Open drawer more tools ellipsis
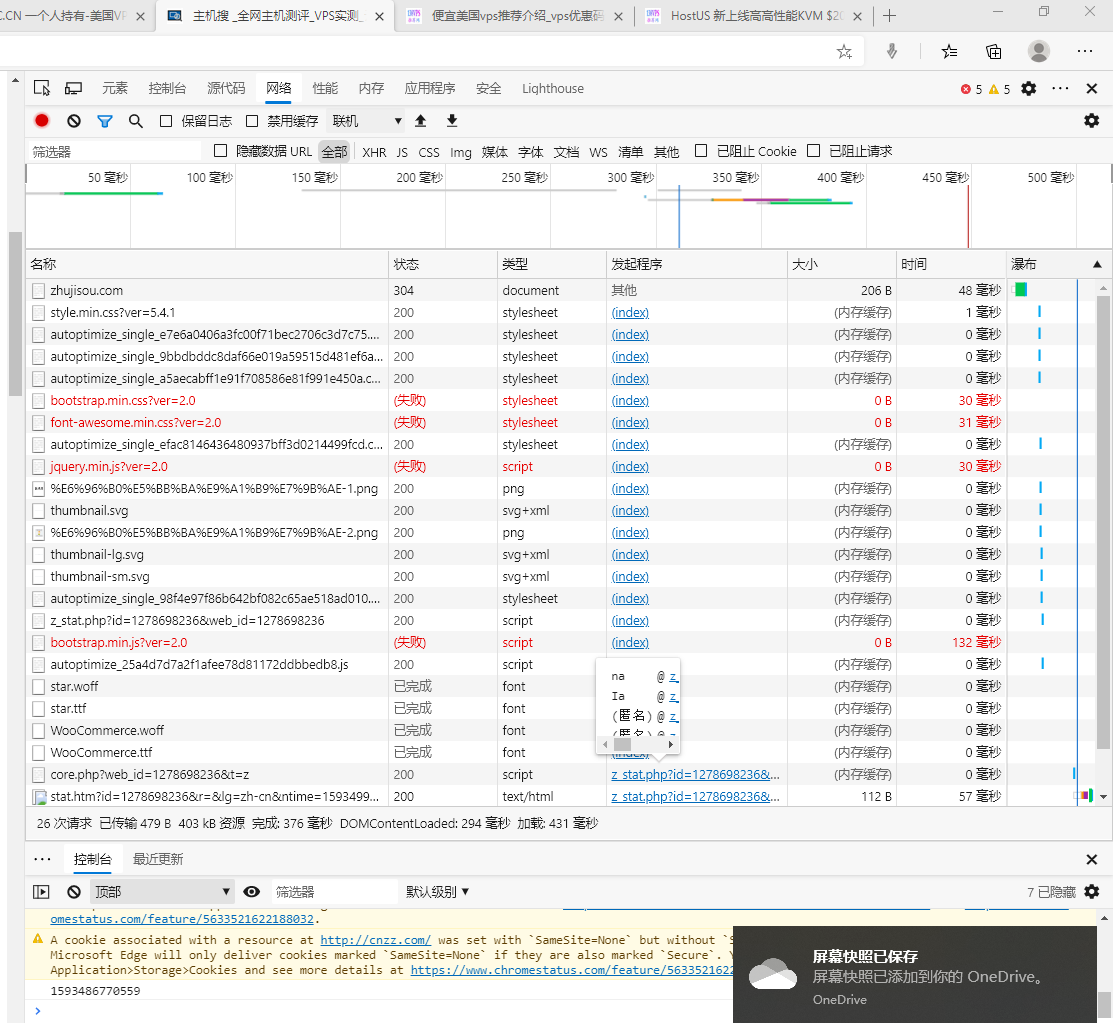The image size is (1113, 1023). click(42, 859)
